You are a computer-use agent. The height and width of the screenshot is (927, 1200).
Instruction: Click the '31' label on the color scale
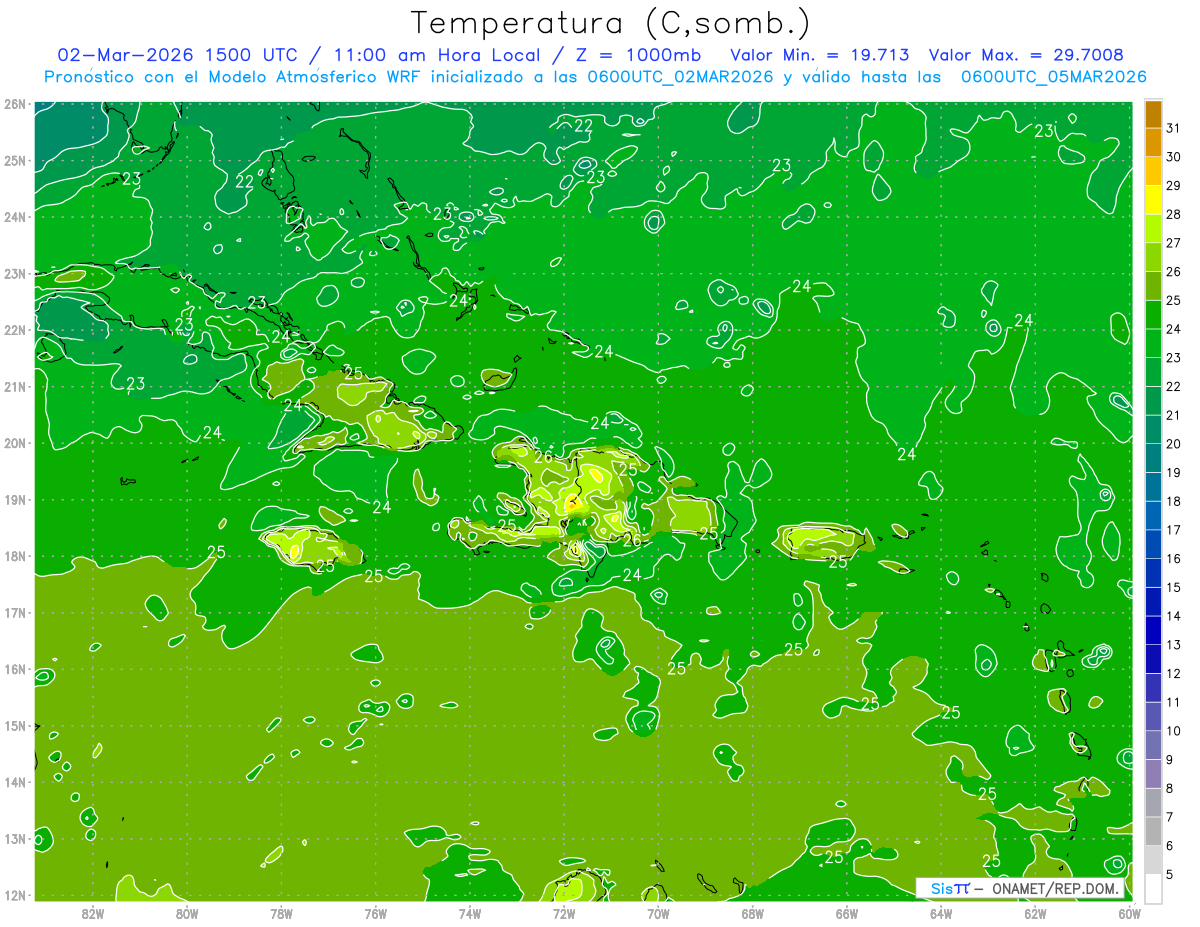tap(1174, 128)
